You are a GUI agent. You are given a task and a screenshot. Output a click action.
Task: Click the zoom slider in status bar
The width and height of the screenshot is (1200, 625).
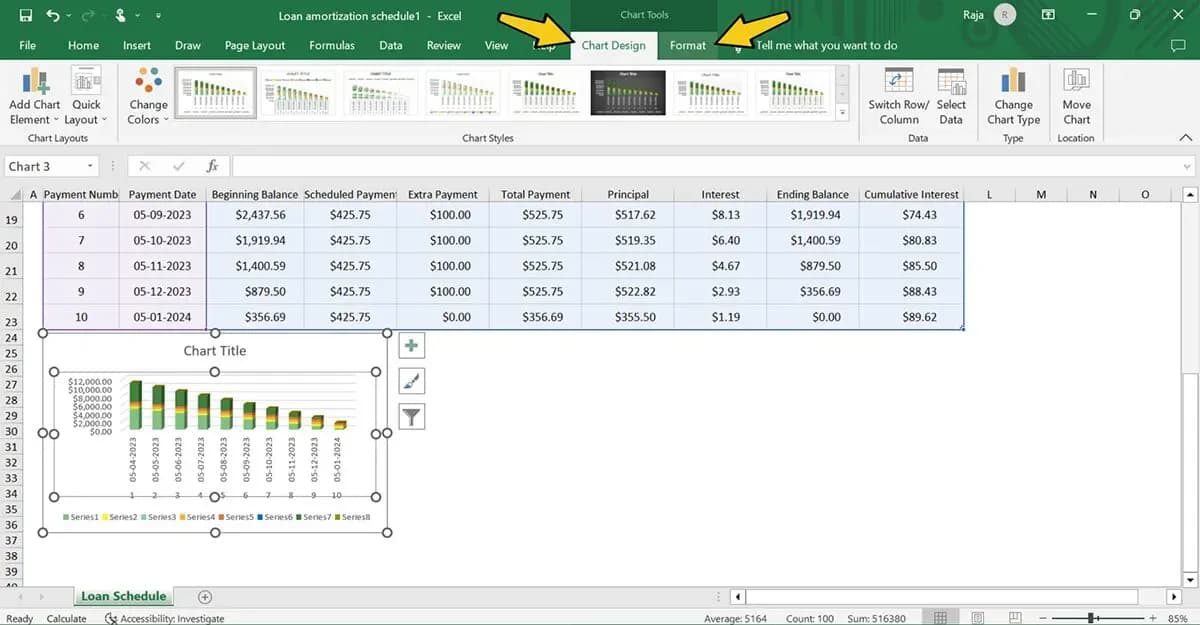[1092, 619]
